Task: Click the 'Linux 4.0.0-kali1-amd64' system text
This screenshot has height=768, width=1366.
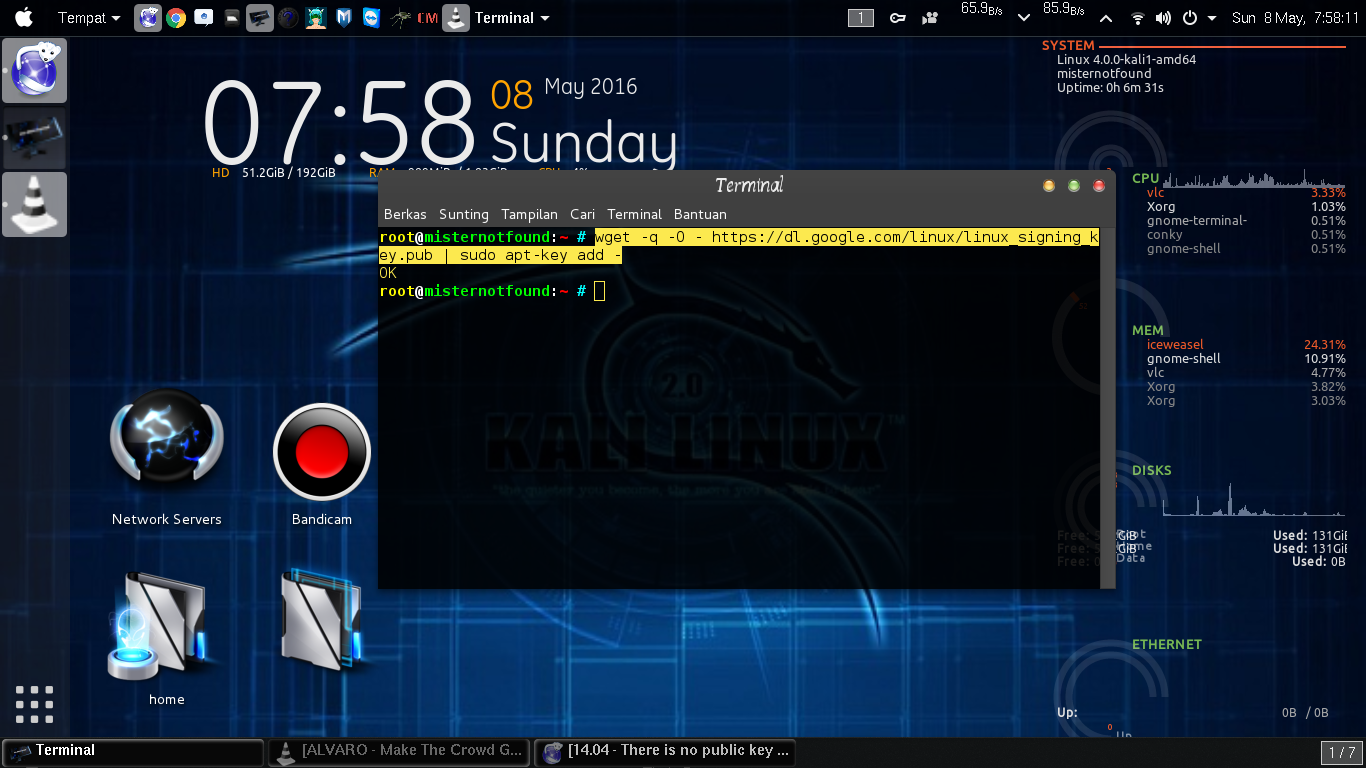Action: click(x=1126, y=59)
